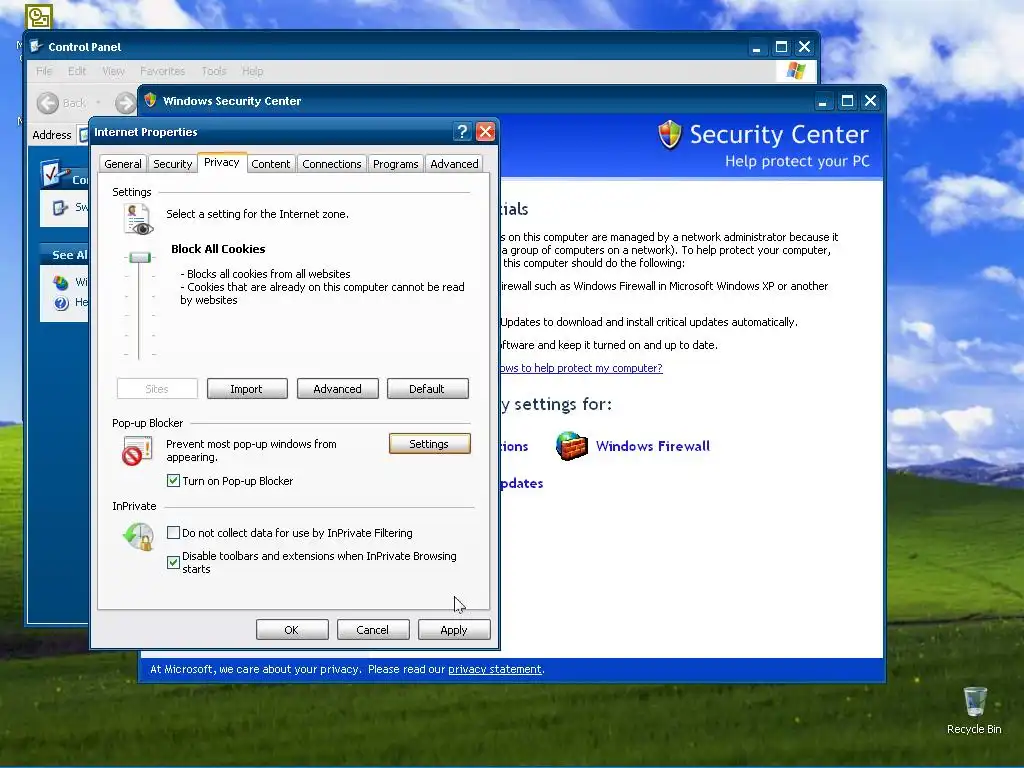Screen dimensions: 1024x768
Task: Click the yellow icon at the desktop's top-left
Action: 39,17
